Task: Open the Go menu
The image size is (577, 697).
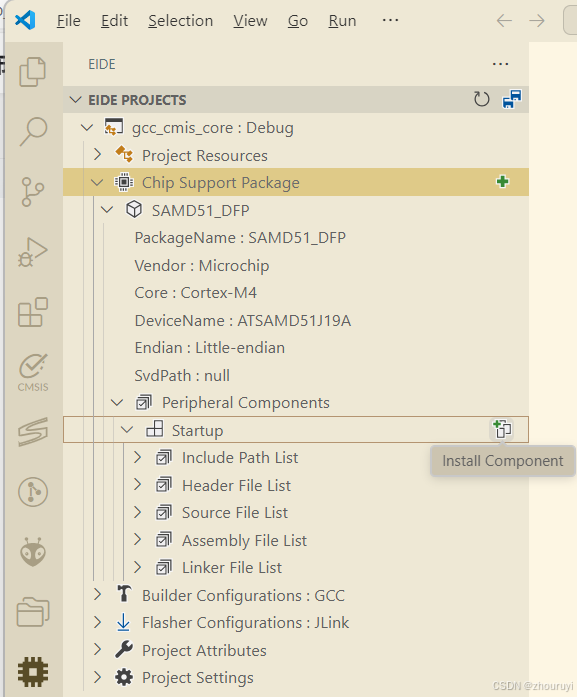Action: (x=298, y=21)
